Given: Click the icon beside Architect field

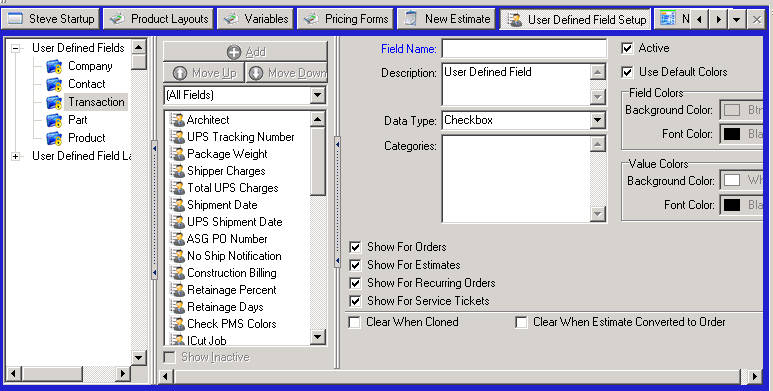Looking at the screenshot, I should pyautogui.click(x=177, y=120).
